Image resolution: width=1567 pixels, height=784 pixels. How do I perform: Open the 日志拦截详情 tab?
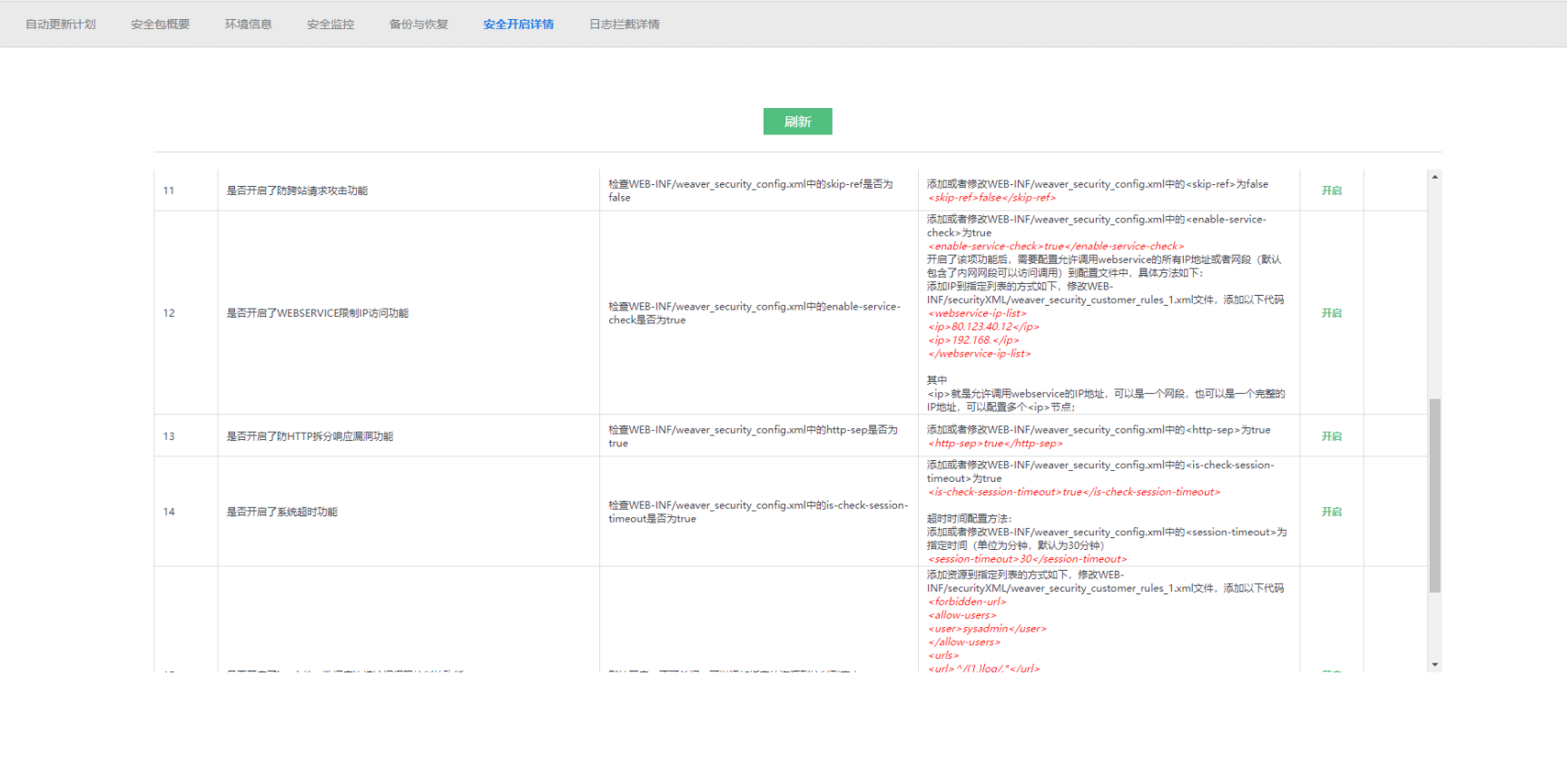tap(625, 24)
